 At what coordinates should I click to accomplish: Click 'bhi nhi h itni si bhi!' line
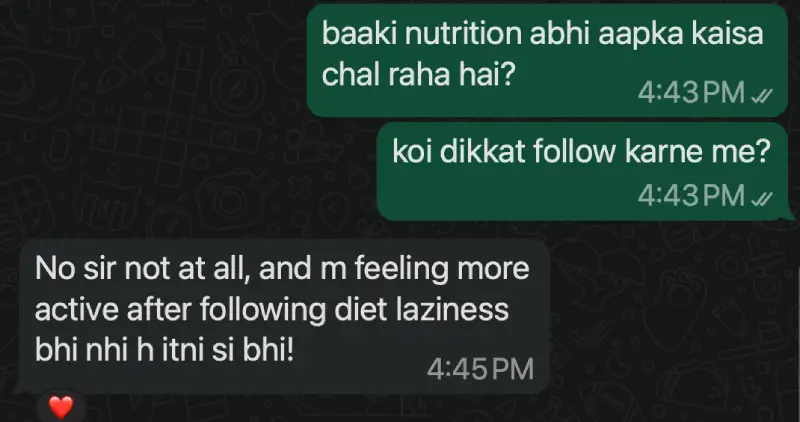click(165, 351)
